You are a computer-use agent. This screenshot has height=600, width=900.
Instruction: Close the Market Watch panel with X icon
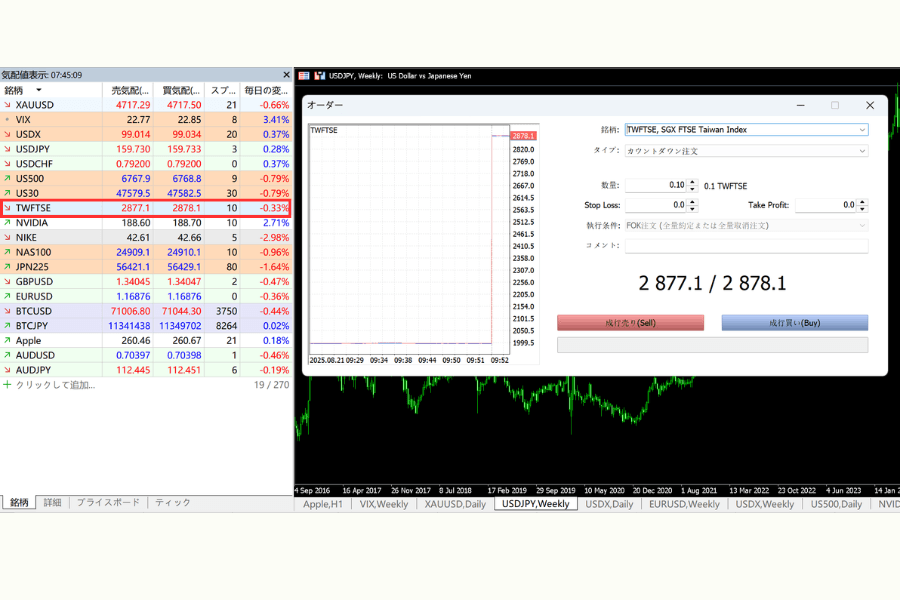(286, 75)
